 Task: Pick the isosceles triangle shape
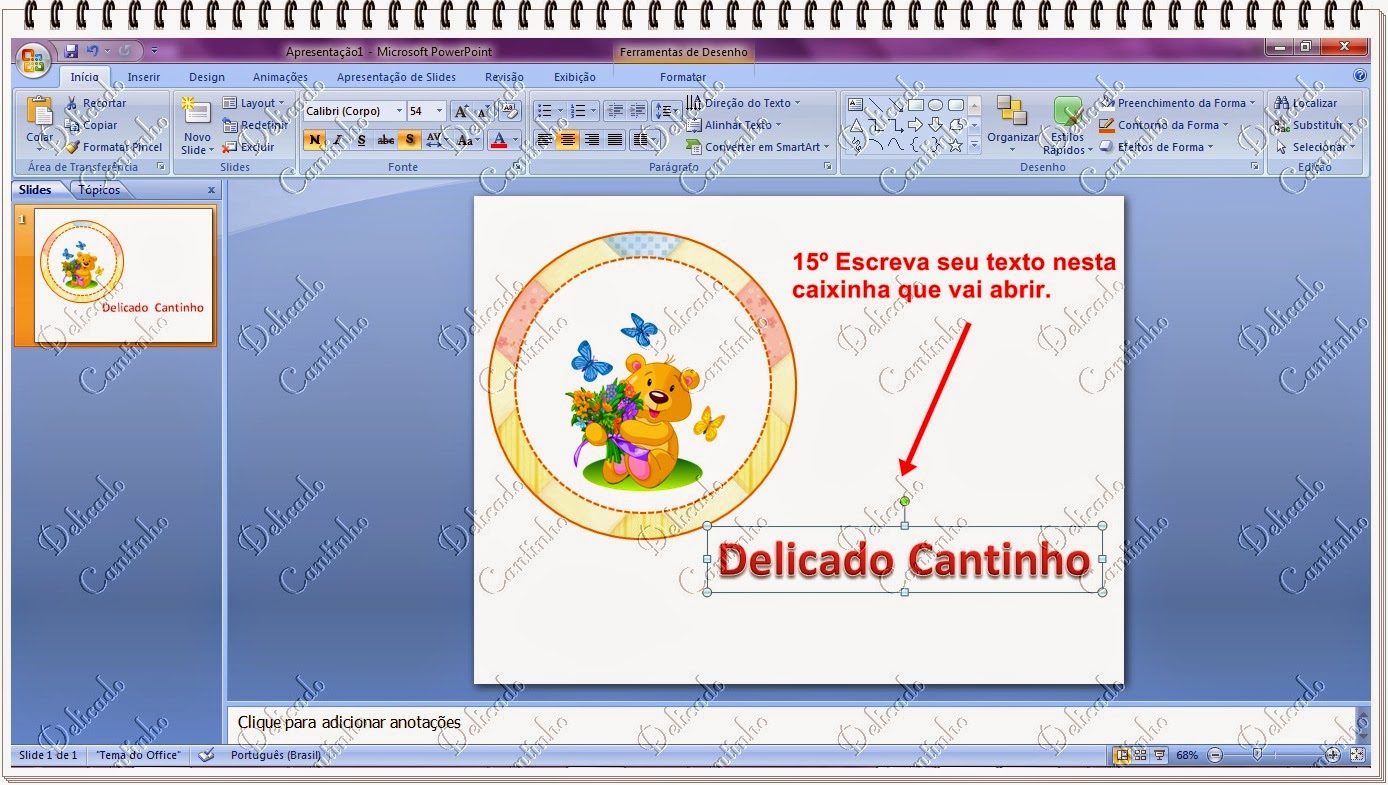(x=855, y=125)
